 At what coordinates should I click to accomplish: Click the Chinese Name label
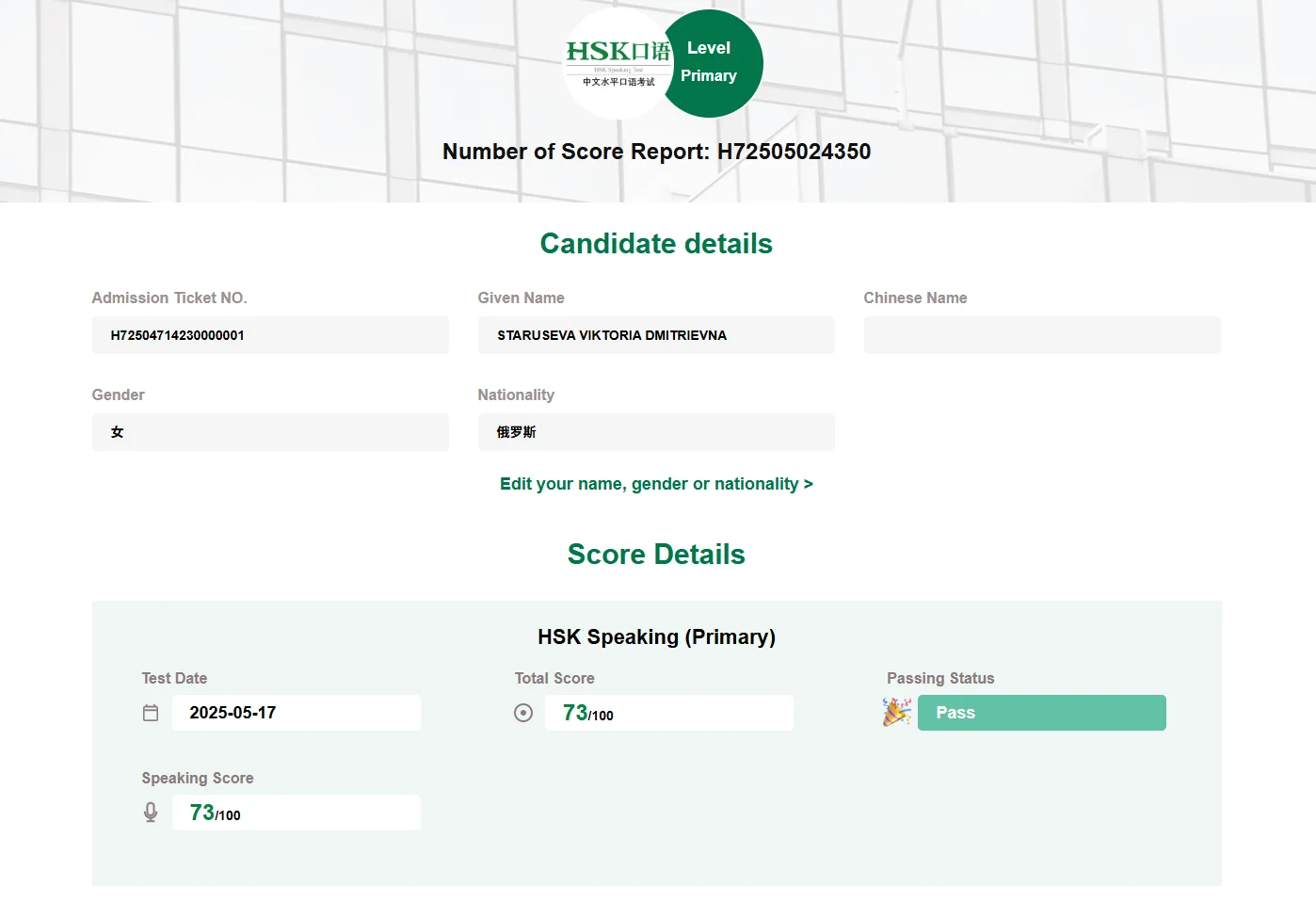(x=915, y=298)
